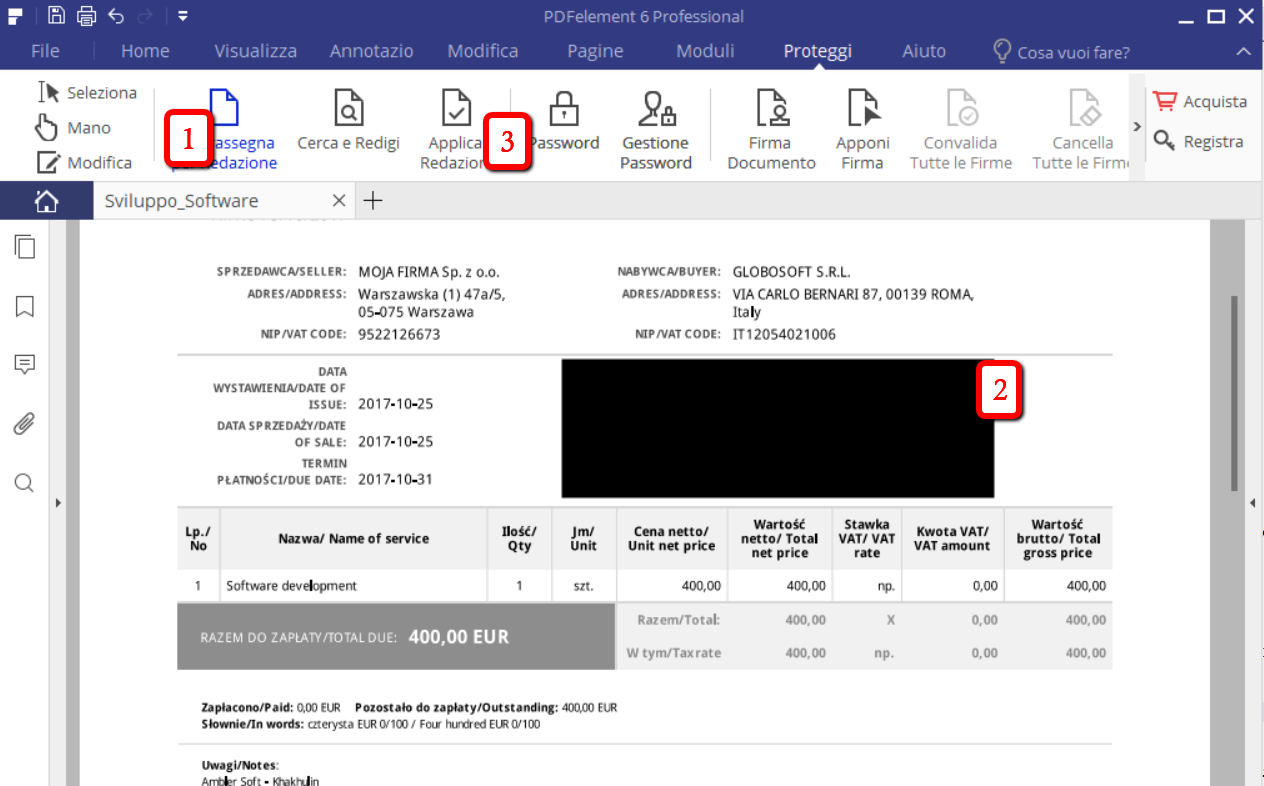Click the Applica Redazione icon
Screen dimensions: 1264x786
coord(456,108)
